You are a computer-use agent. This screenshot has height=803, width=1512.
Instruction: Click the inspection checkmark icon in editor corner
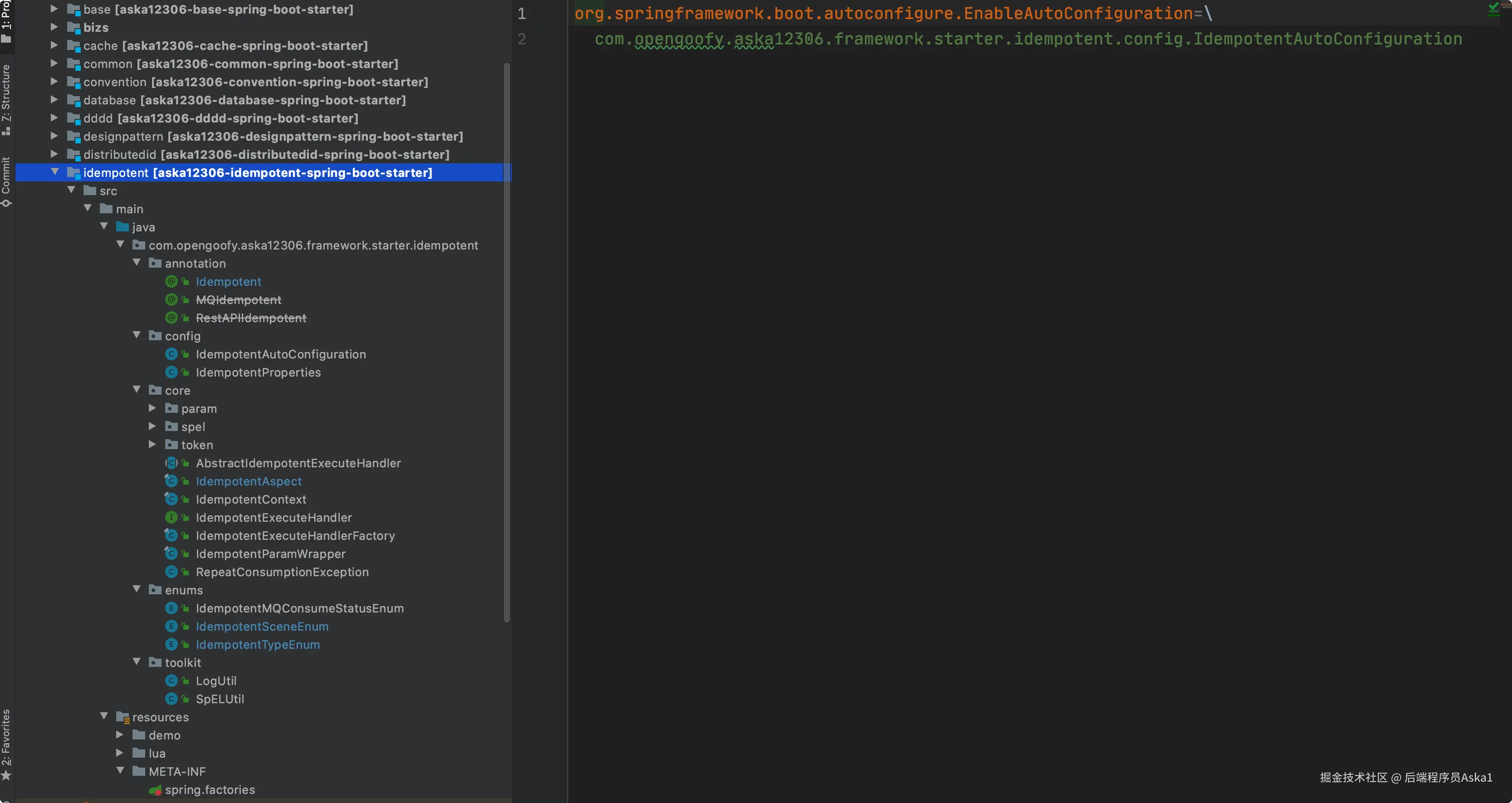[x=1493, y=8]
